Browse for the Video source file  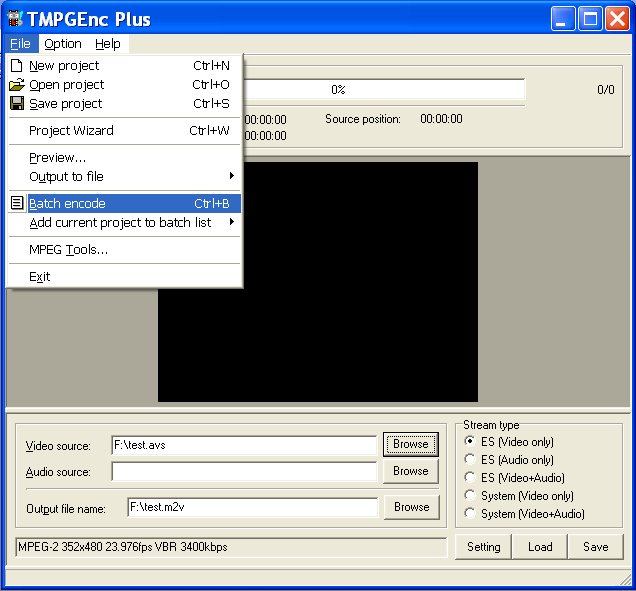click(411, 444)
